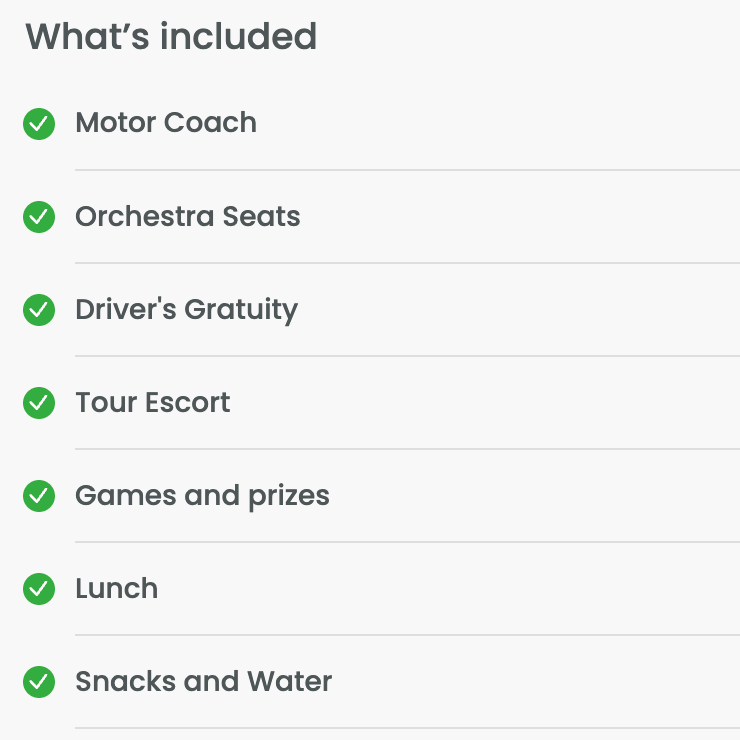
Task: Click the Driver's Gratuity text
Action: [187, 310]
